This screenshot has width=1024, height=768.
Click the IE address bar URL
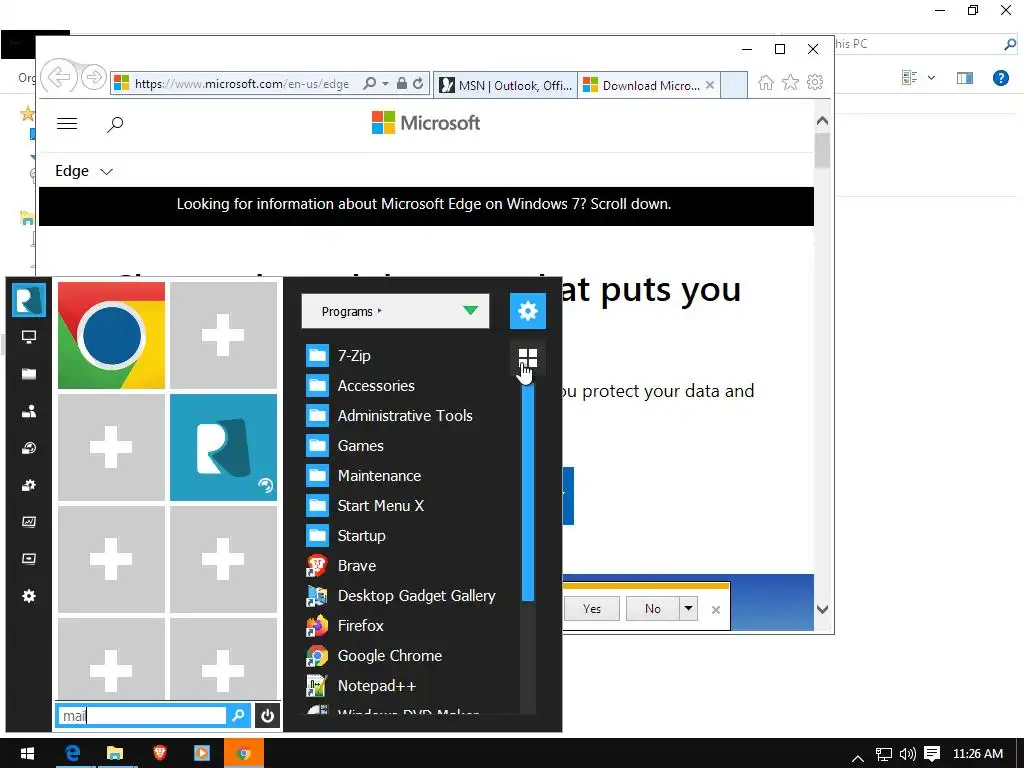click(x=242, y=84)
